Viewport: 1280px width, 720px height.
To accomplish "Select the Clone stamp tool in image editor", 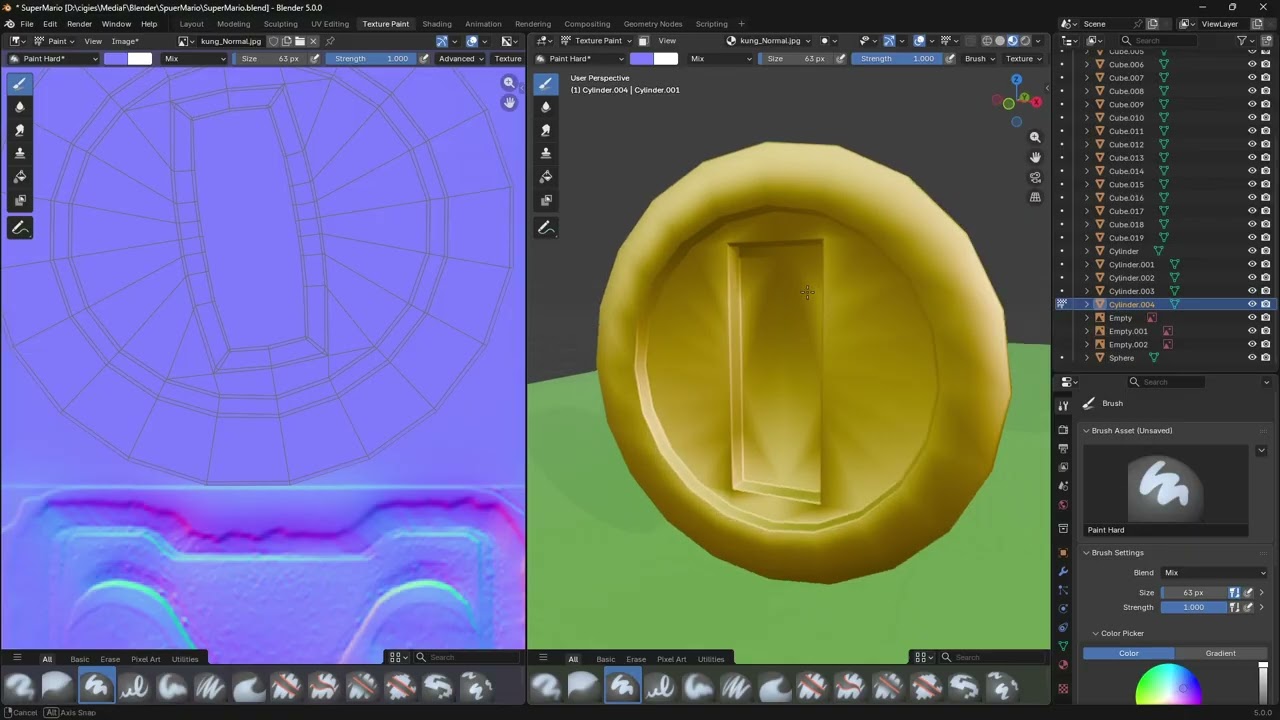I will pos(20,153).
